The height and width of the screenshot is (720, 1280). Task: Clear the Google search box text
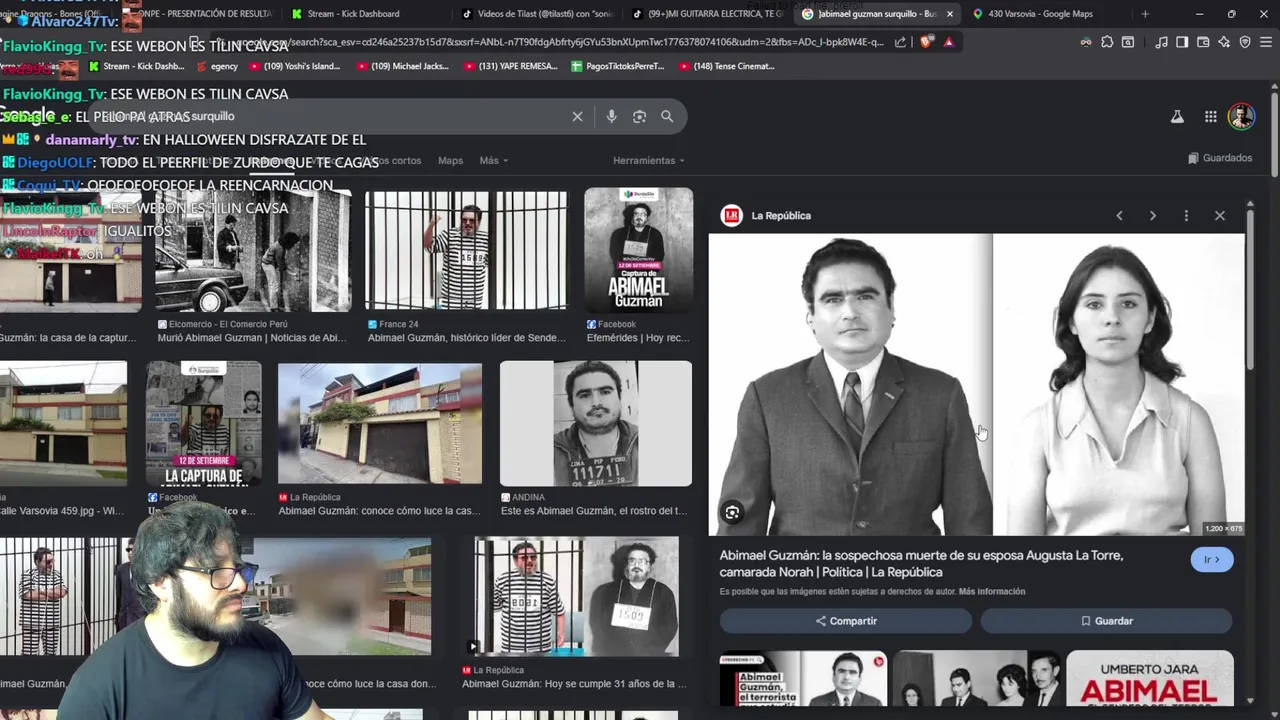[577, 116]
